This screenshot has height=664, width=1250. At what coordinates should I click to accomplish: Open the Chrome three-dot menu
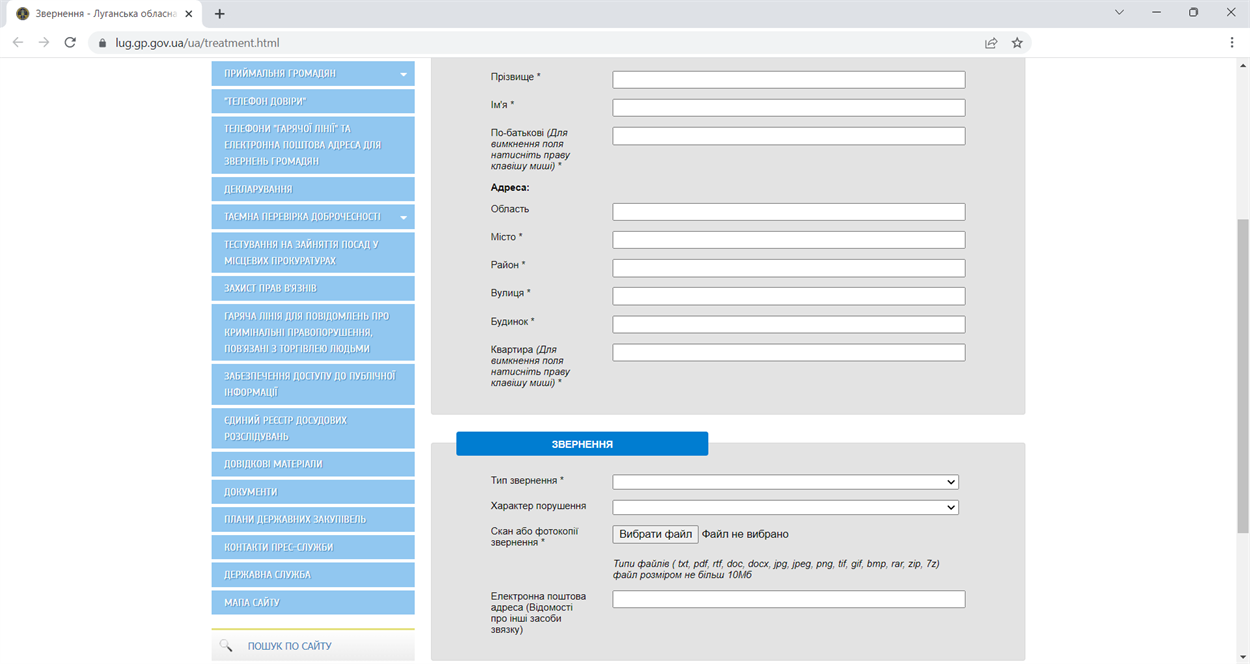[x=1232, y=43]
